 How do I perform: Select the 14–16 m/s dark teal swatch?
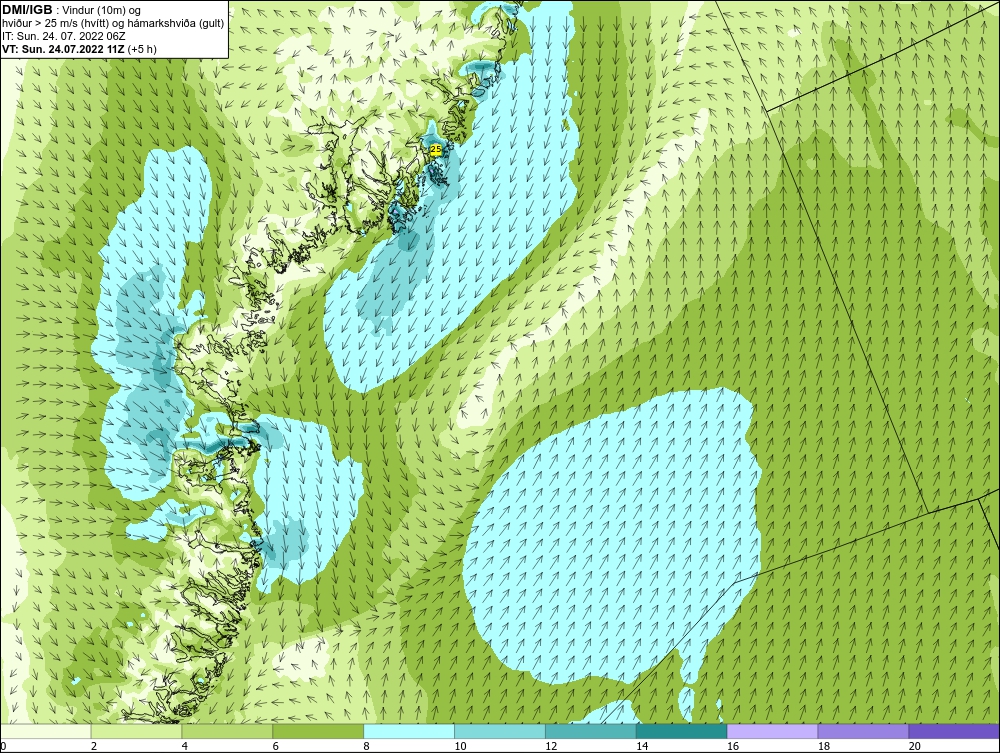682,731
